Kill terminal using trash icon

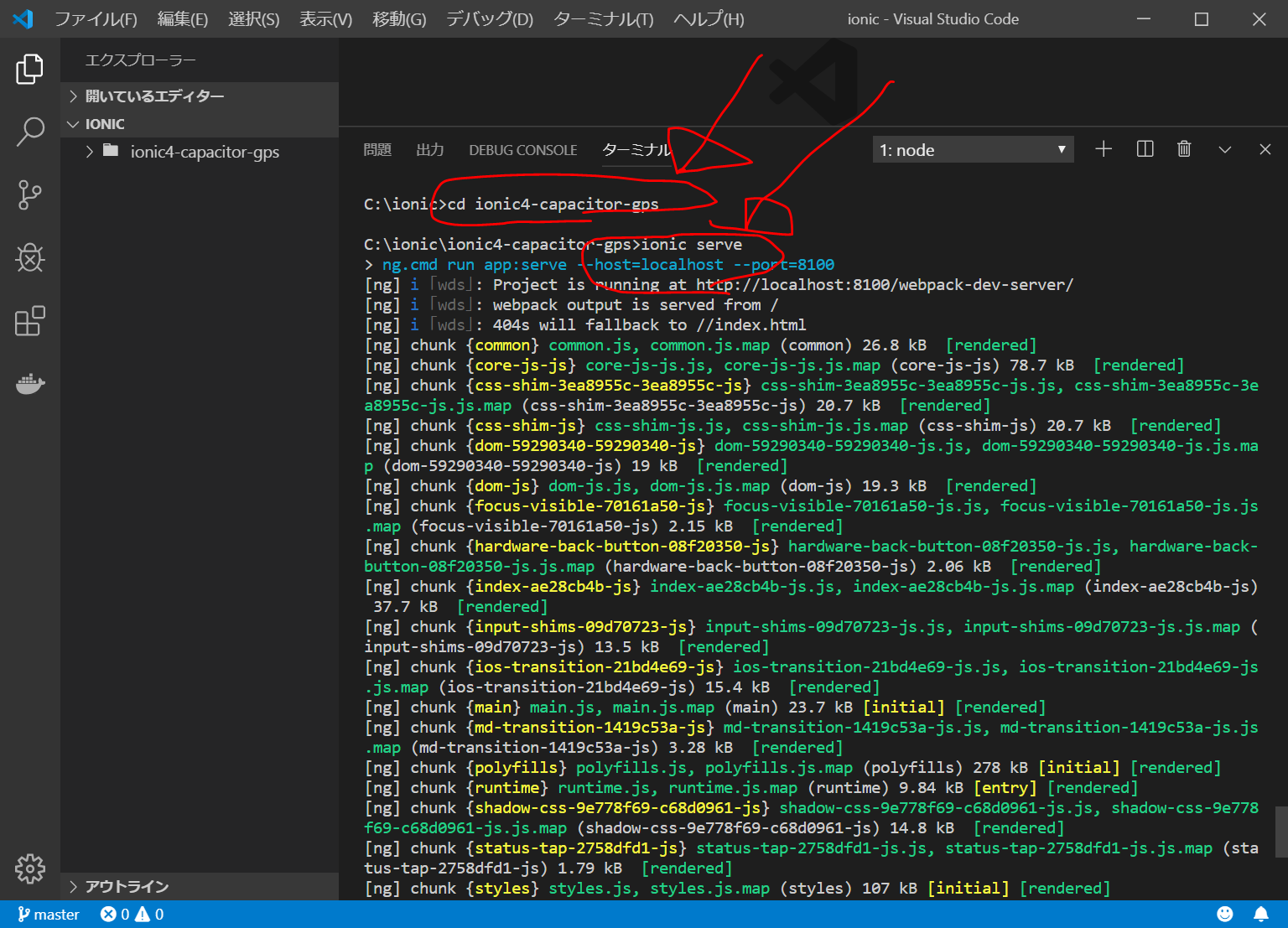[x=1184, y=149]
